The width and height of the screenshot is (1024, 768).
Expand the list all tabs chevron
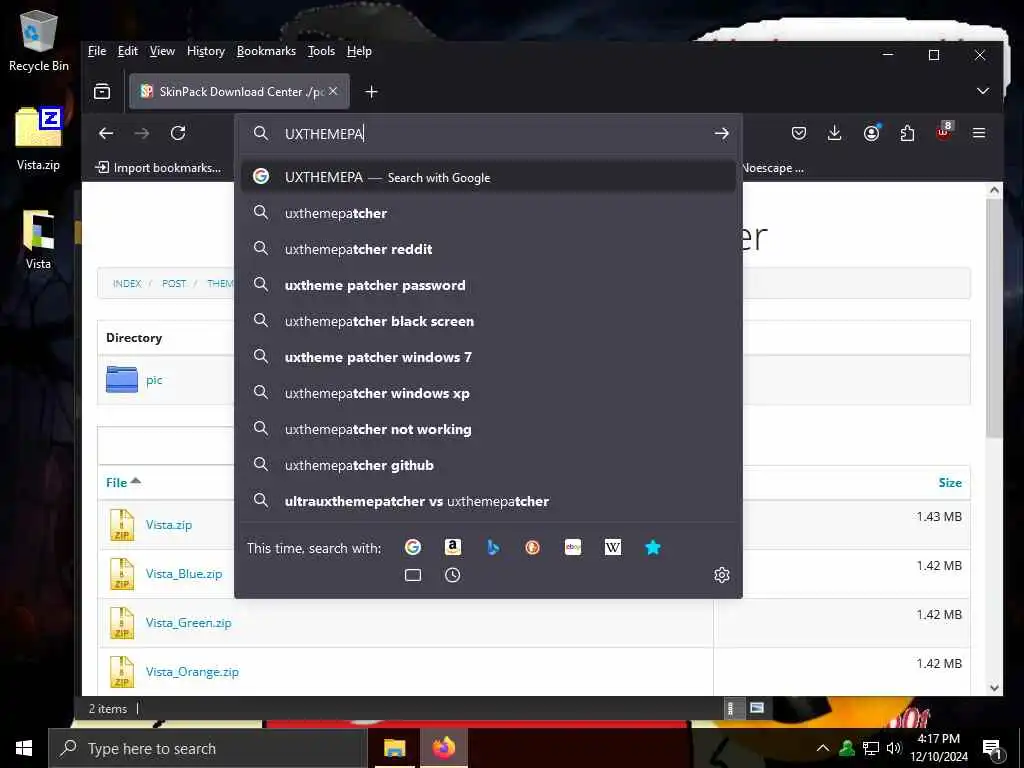(983, 91)
